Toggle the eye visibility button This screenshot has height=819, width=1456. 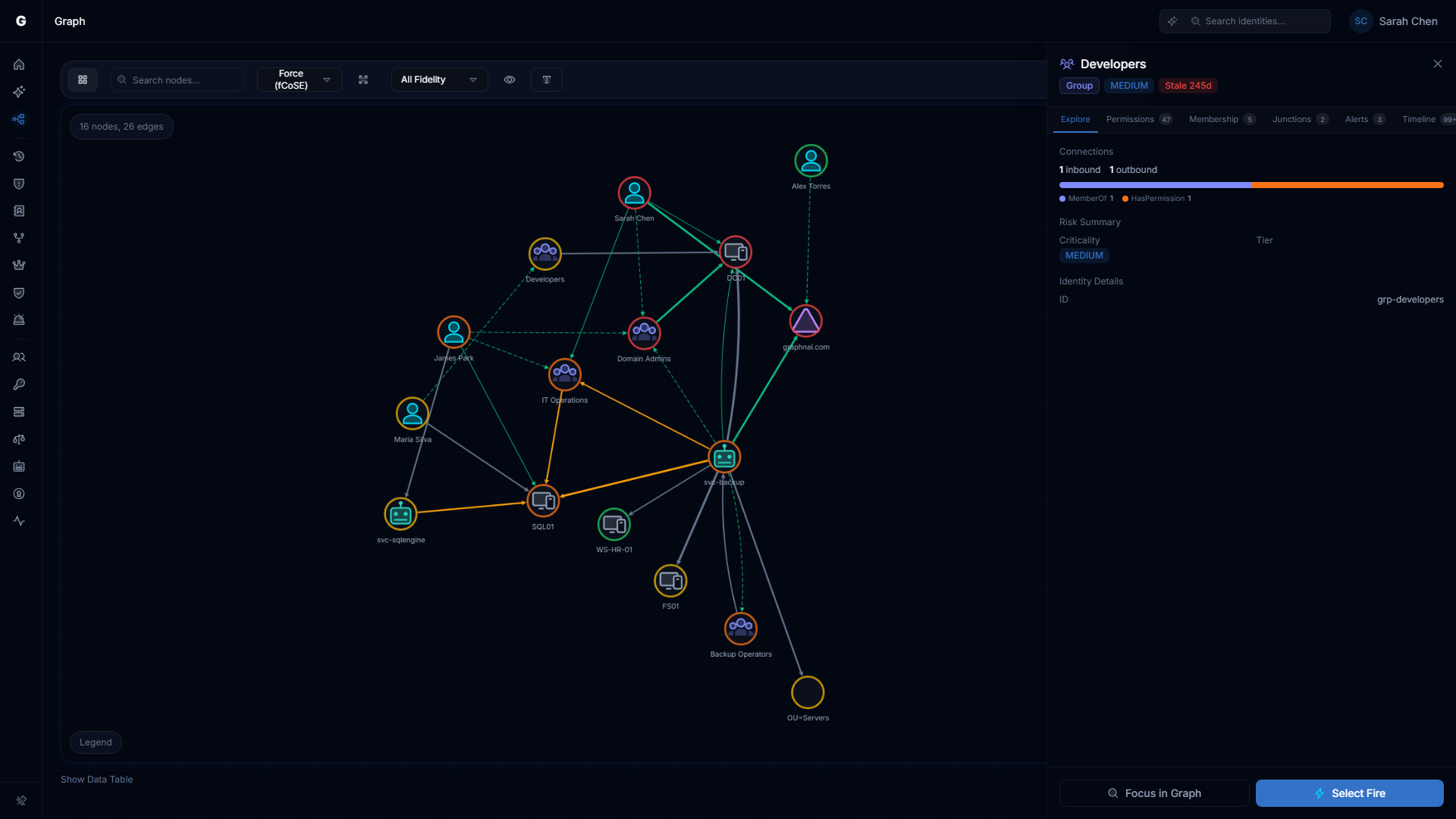click(510, 80)
